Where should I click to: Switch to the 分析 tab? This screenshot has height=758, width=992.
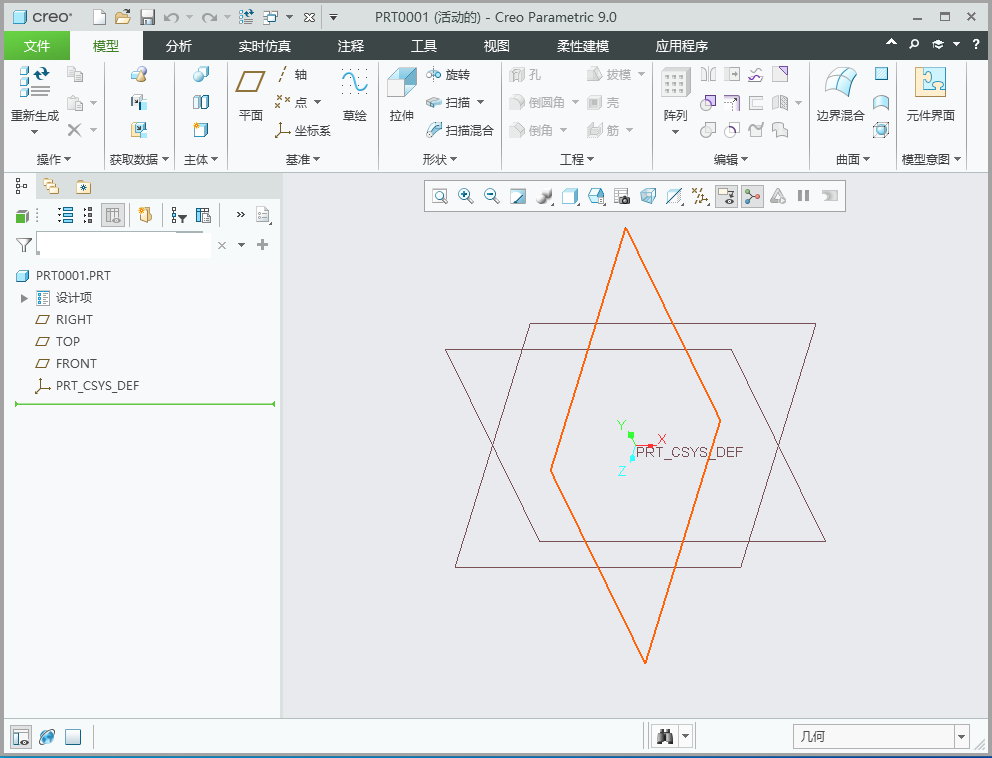pos(178,46)
